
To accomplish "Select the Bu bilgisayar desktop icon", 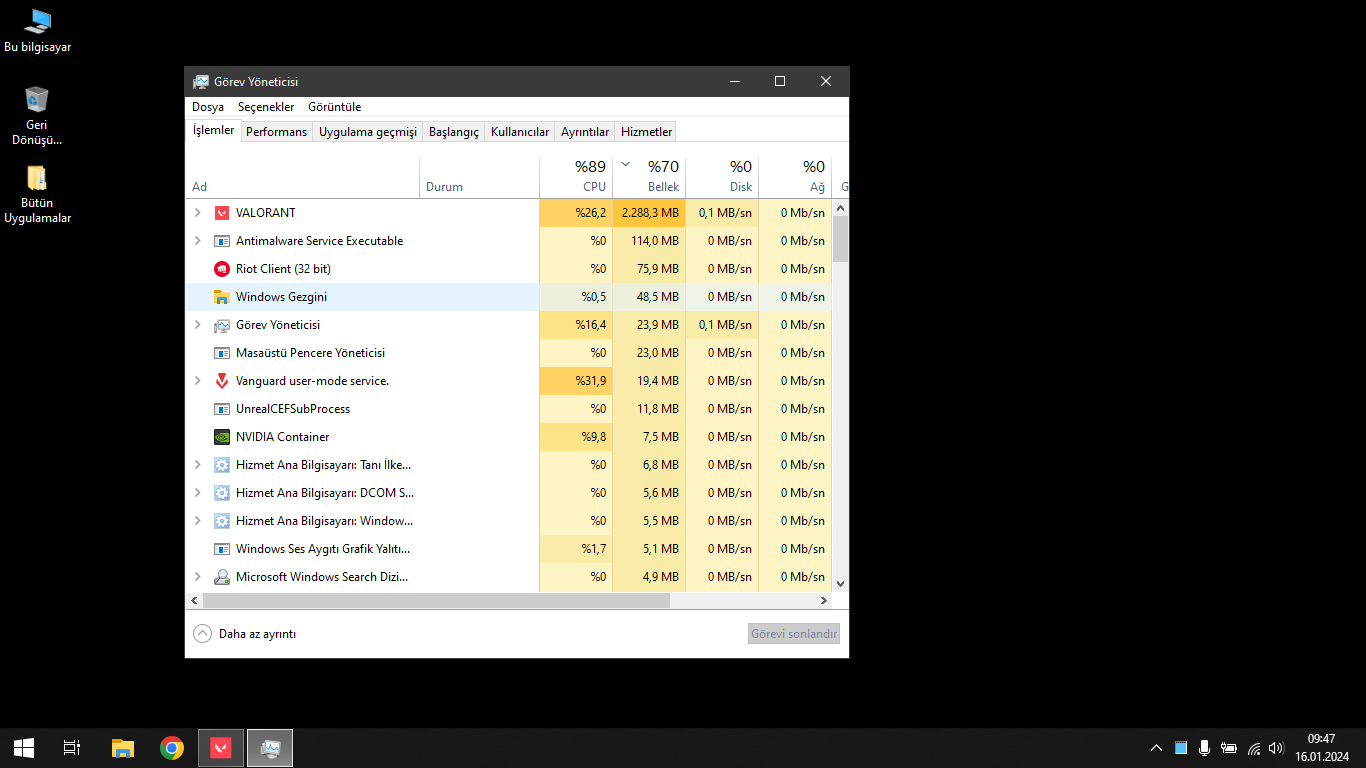I will (38, 31).
